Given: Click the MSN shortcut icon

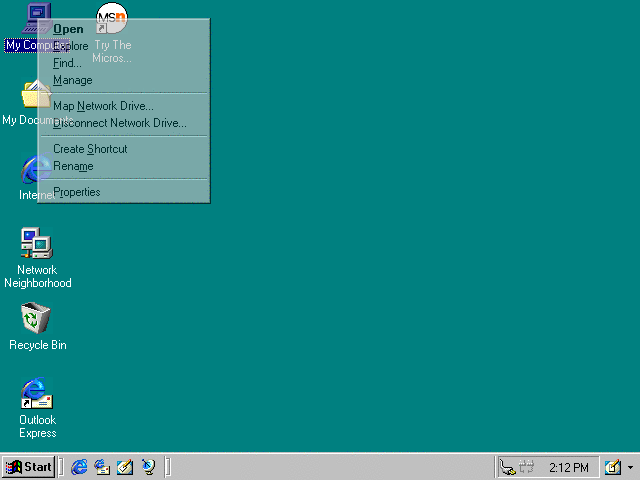Looking at the screenshot, I should [x=111, y=18].
